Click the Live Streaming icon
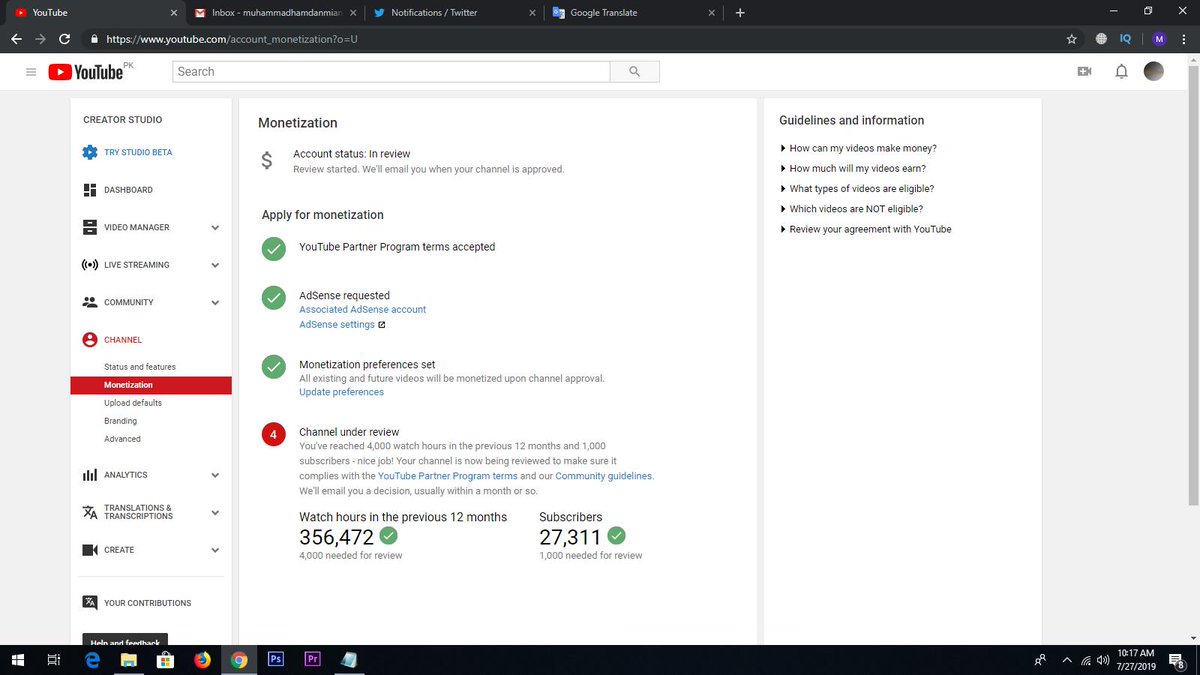 90,265
